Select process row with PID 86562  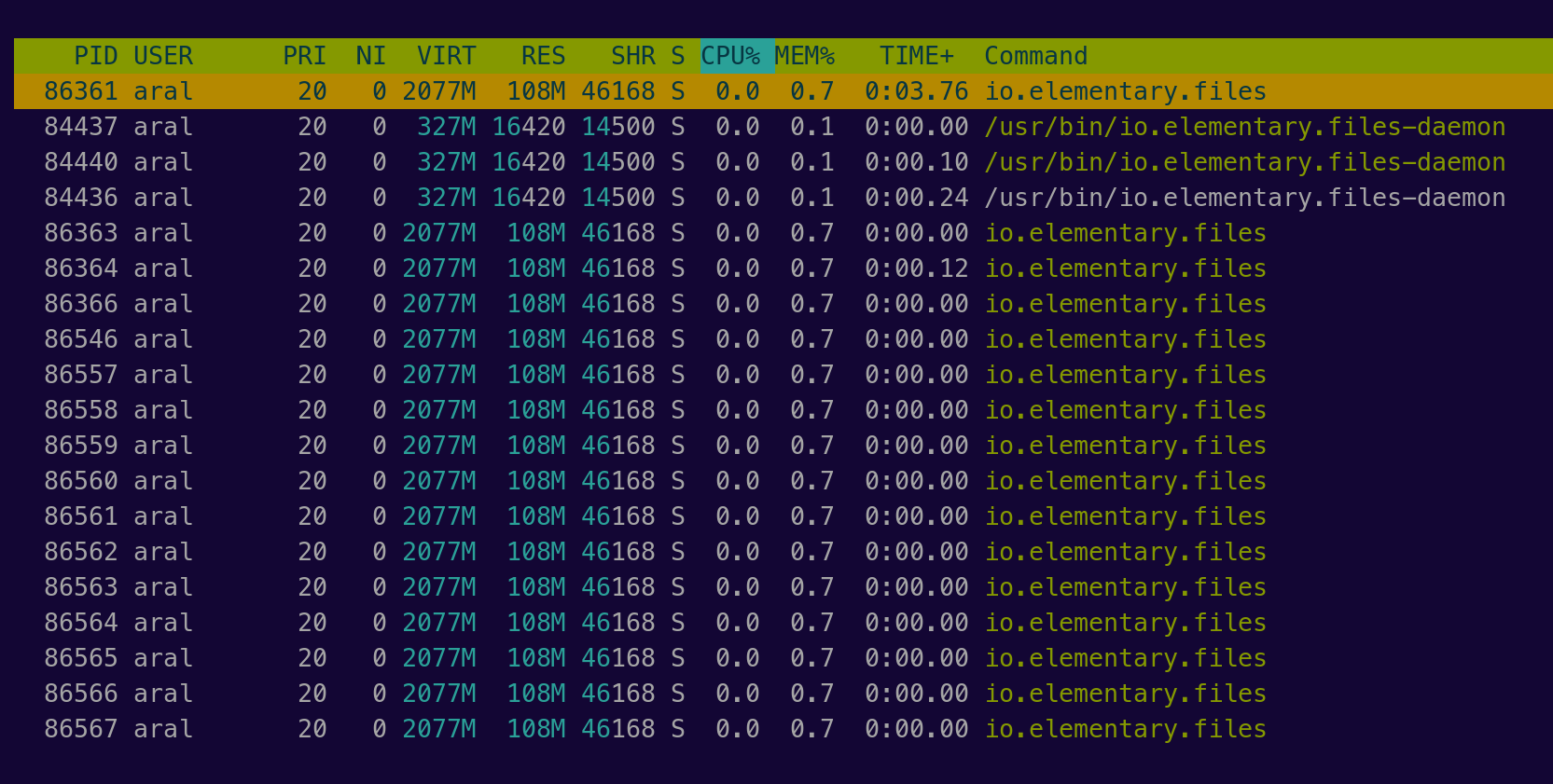(783, 552)
